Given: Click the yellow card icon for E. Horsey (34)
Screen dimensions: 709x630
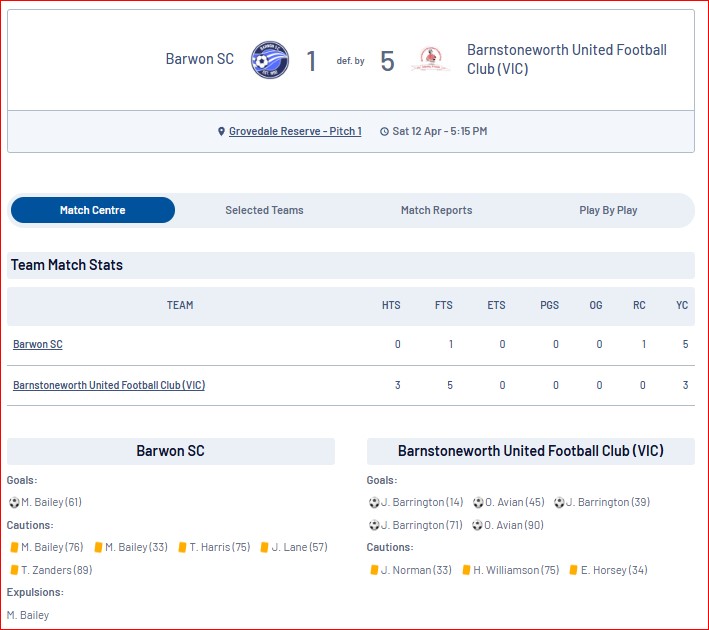Looking at the screenshot, I should [x=573, y=570].
